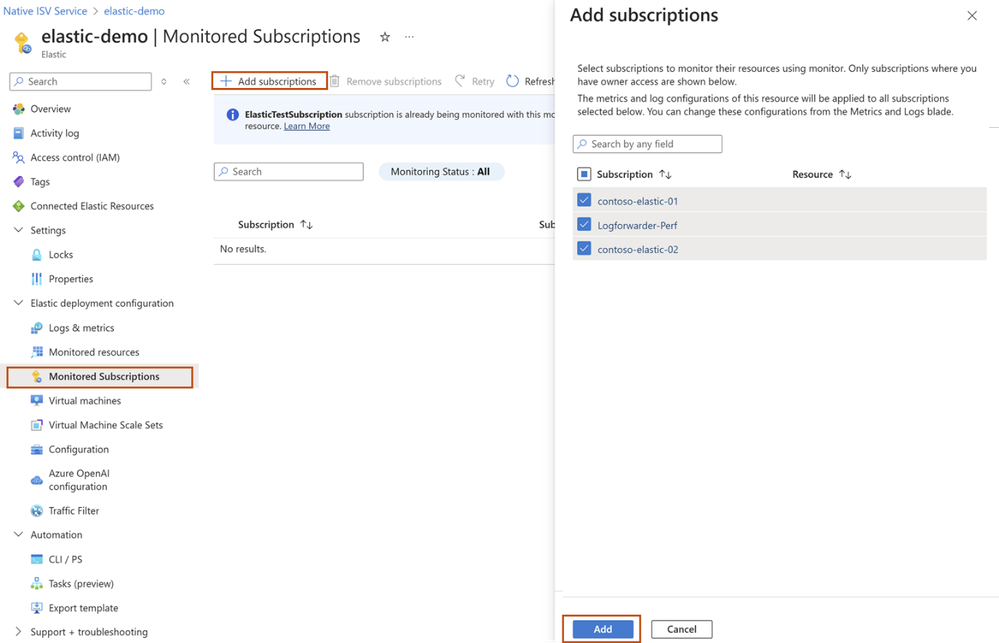The image size is (999, 643).
Task: Click the favorite star icon beside title
Action: [385, 37]
